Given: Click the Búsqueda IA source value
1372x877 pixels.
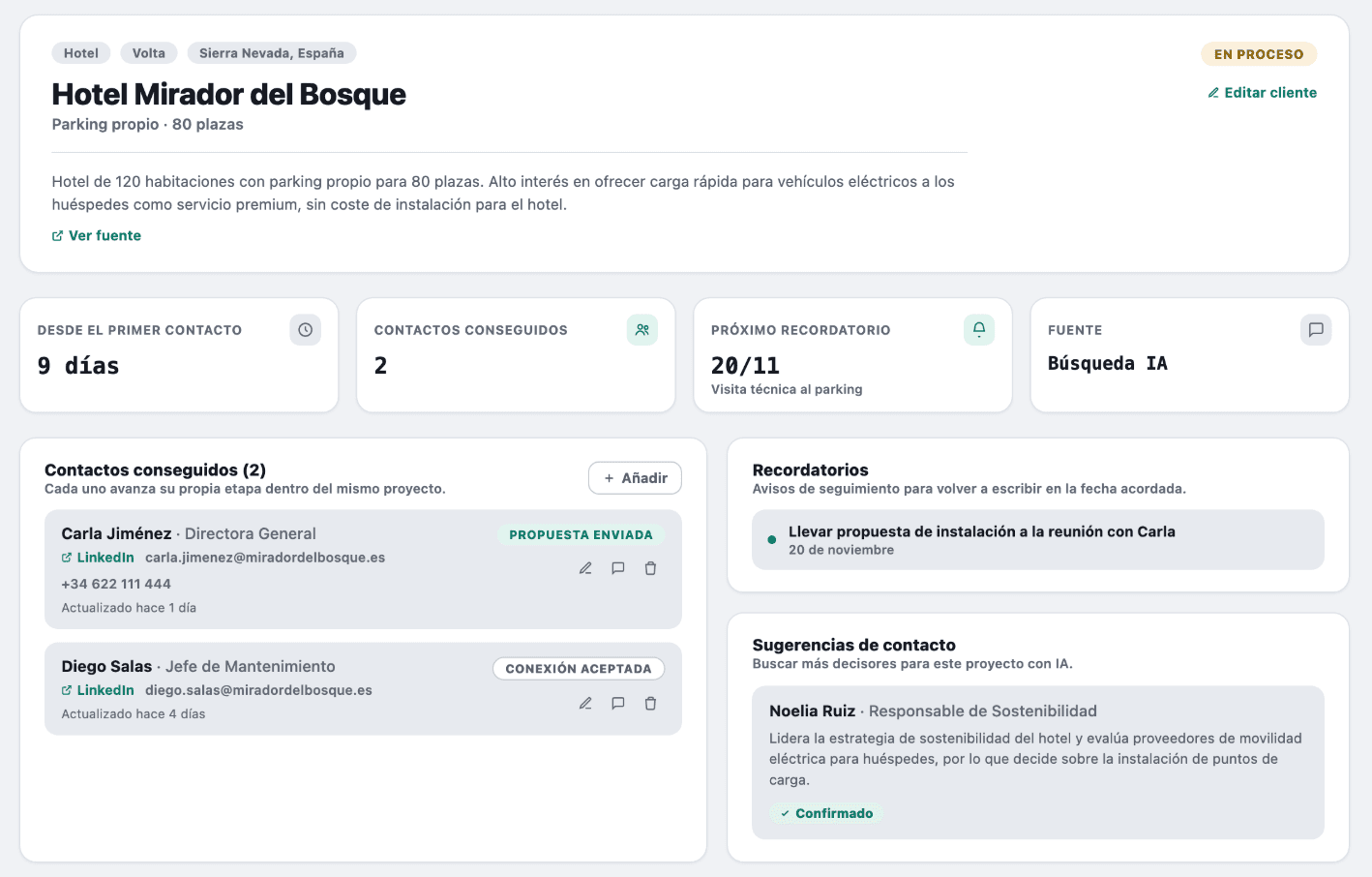Looking at the screenshot, I should tap(1108, 364).
